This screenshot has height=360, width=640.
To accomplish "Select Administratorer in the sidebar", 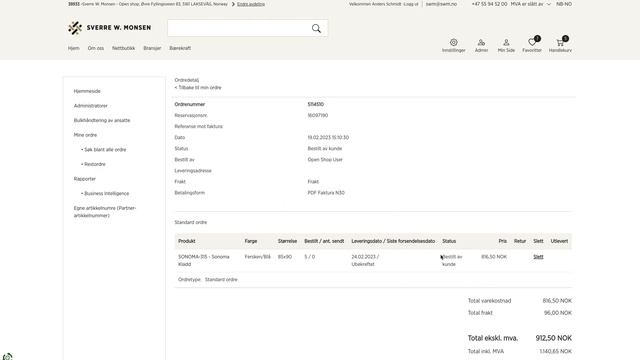I will 91,106.
